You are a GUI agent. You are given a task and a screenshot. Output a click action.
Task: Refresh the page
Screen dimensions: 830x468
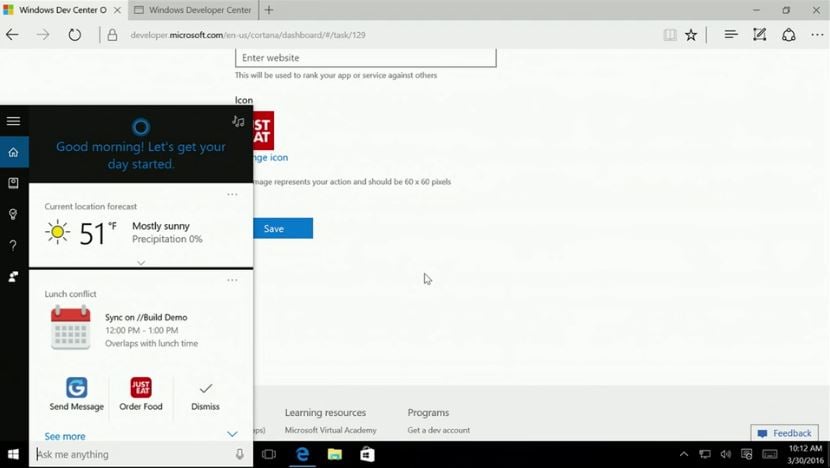click(x=75, y=35)
